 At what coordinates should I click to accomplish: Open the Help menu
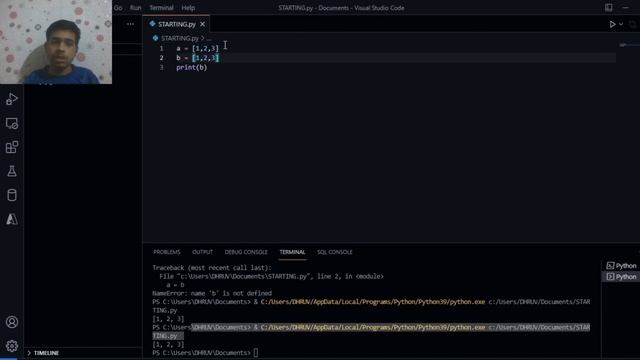188,8
